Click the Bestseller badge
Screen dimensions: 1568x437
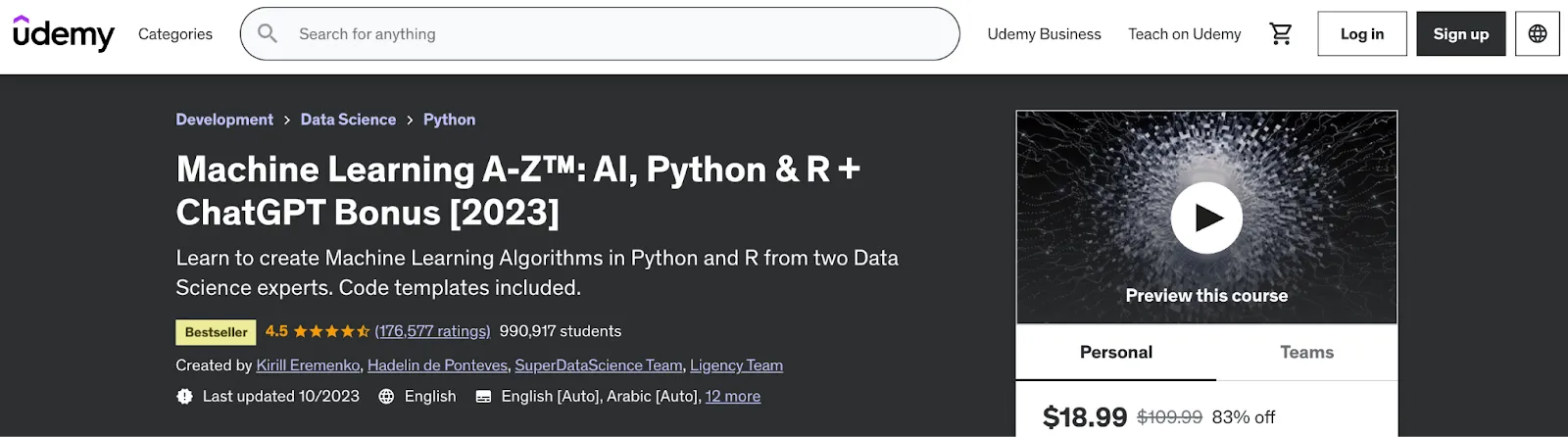click(216, 332)
